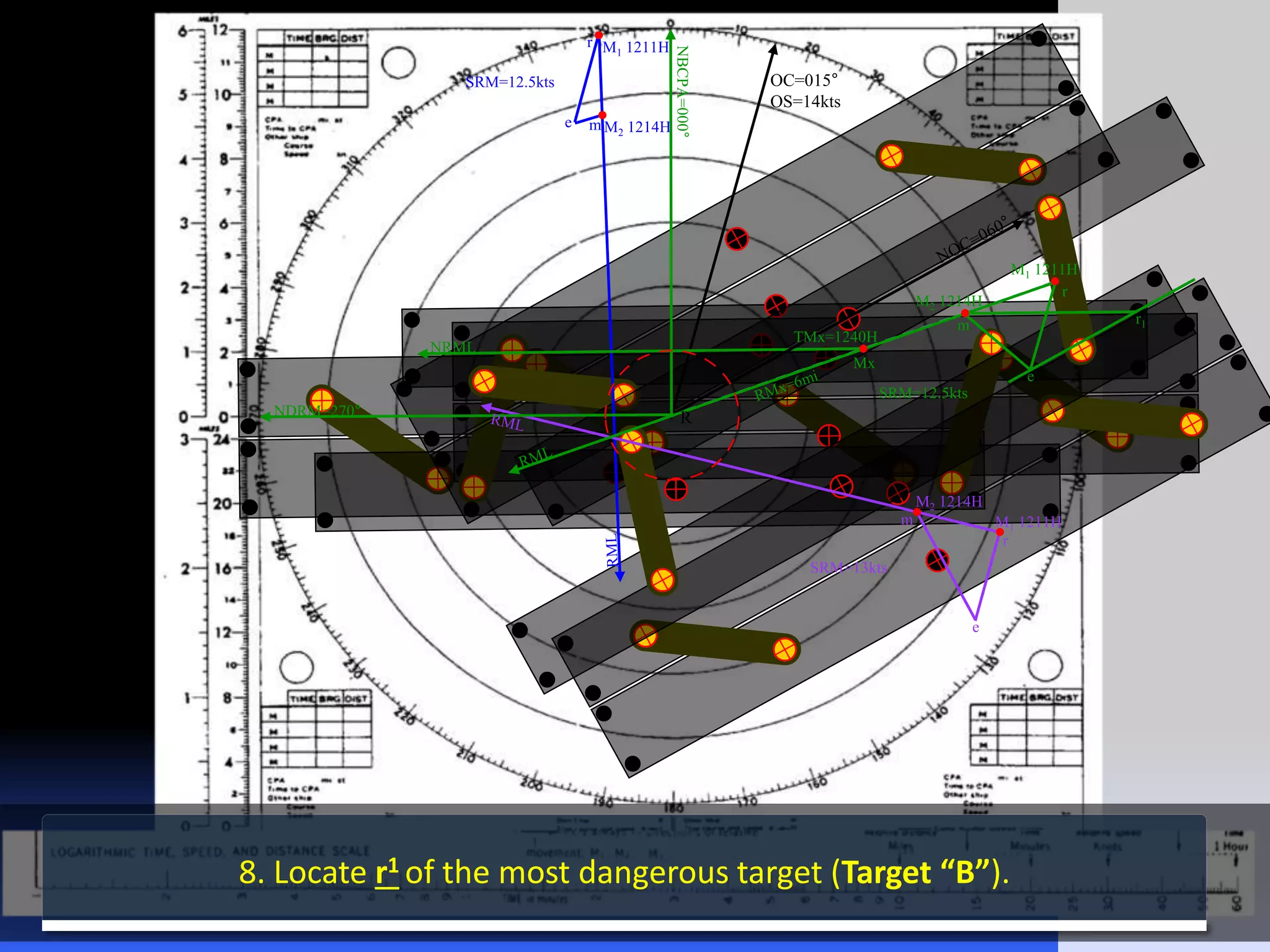Click the green 'NRML' label
The image size is (1270, 952).
pyautogui.click(x=452, y=347)
